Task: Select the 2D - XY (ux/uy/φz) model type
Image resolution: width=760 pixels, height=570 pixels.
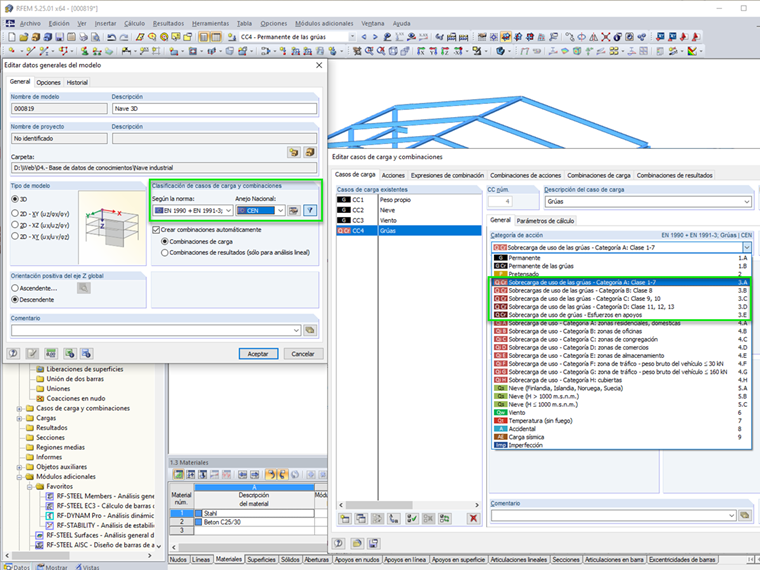Action: tap(15, 237)
